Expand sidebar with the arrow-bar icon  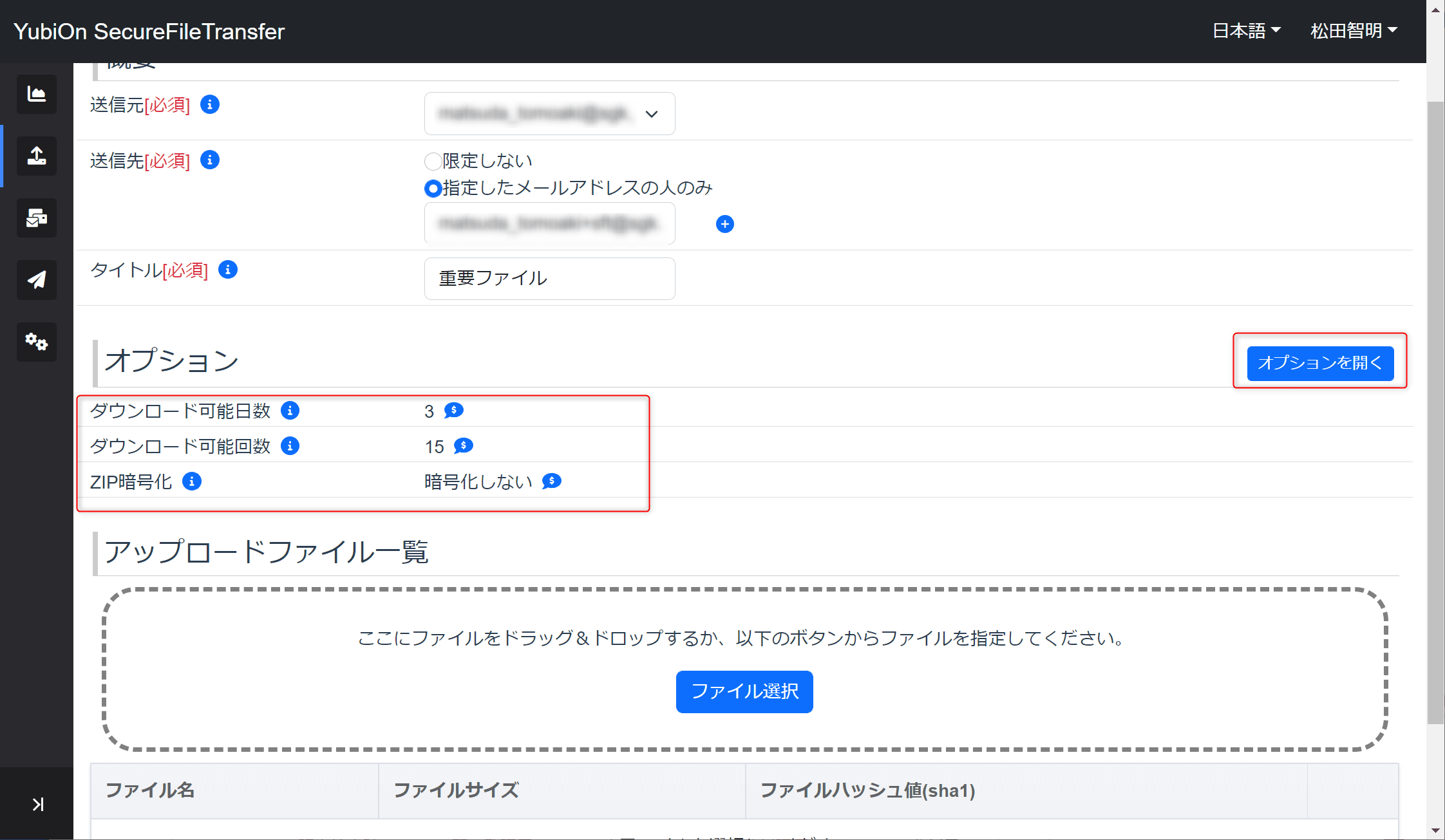click(x=38, y=804)
